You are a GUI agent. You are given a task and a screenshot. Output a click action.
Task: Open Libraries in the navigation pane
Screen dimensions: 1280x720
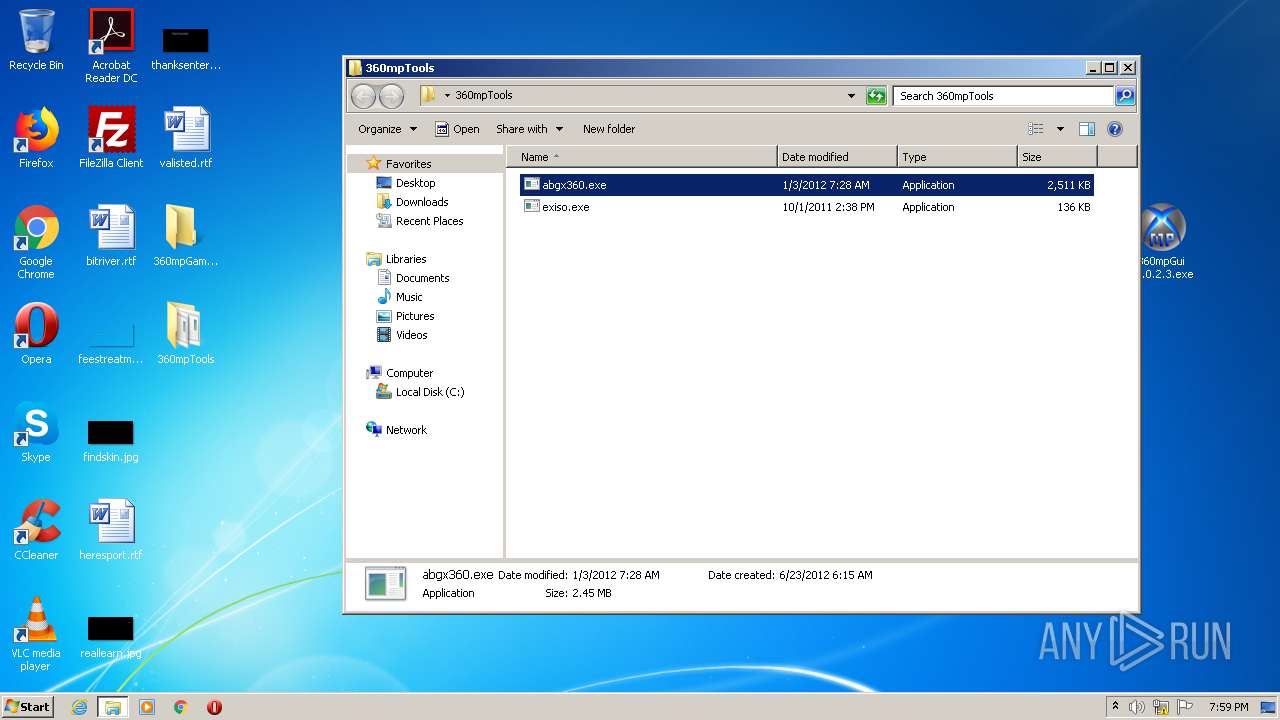click(406, 259)
